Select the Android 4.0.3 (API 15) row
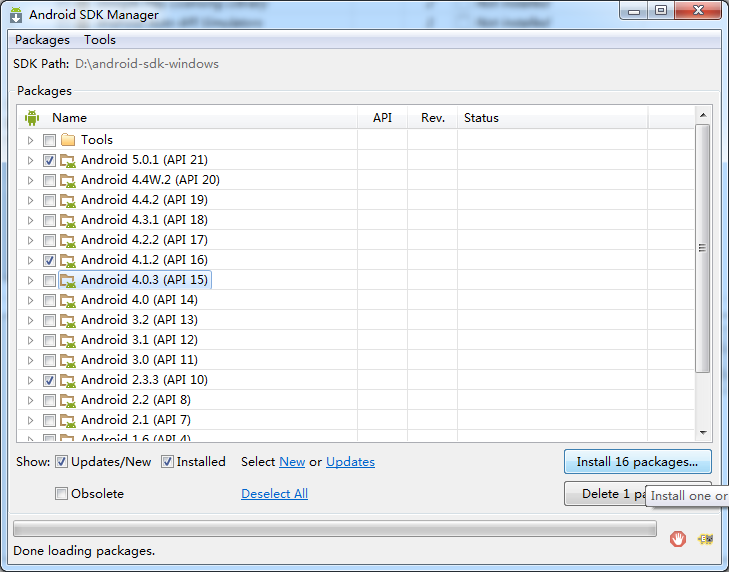 356,280
